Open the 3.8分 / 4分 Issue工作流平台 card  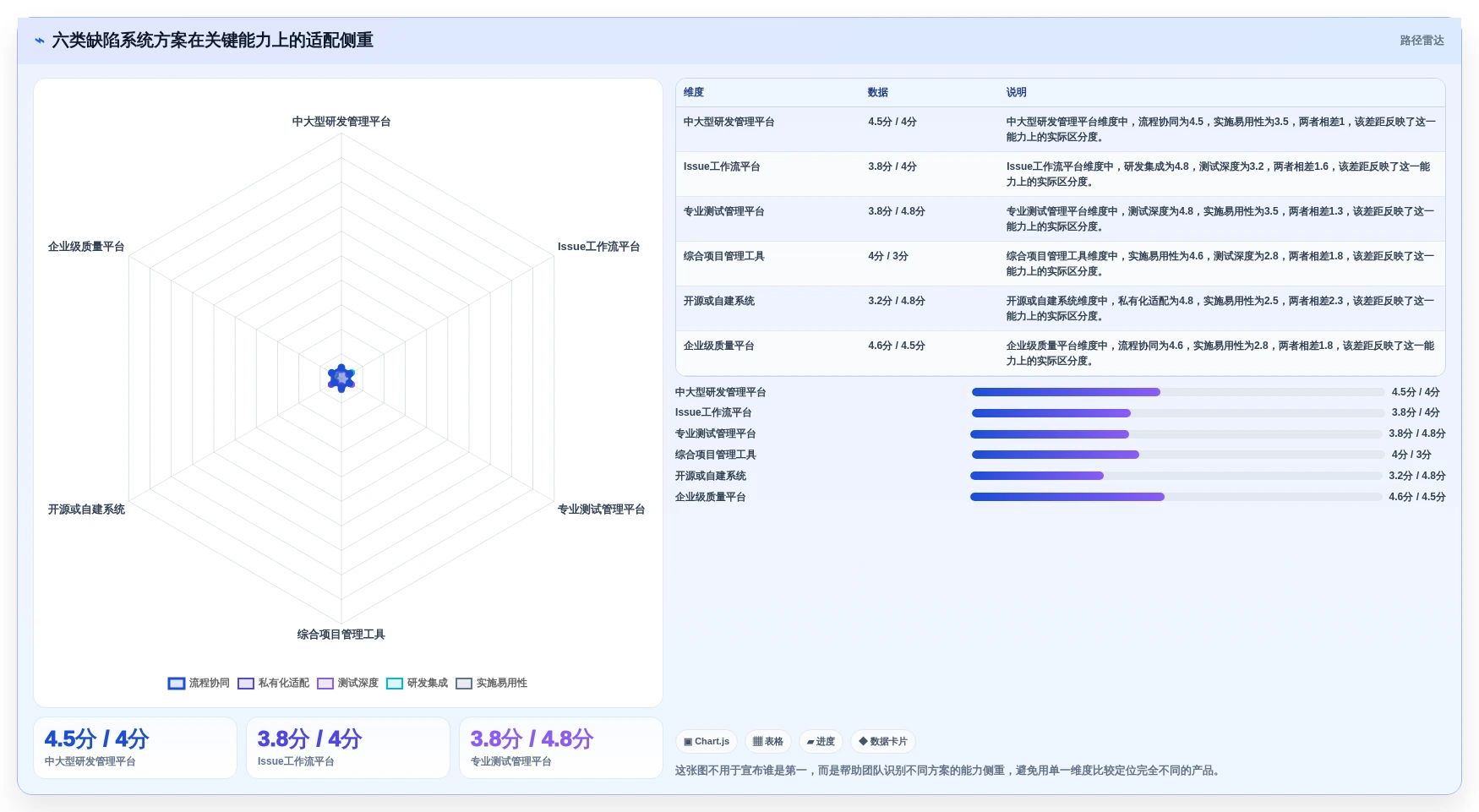pos(348,748)
